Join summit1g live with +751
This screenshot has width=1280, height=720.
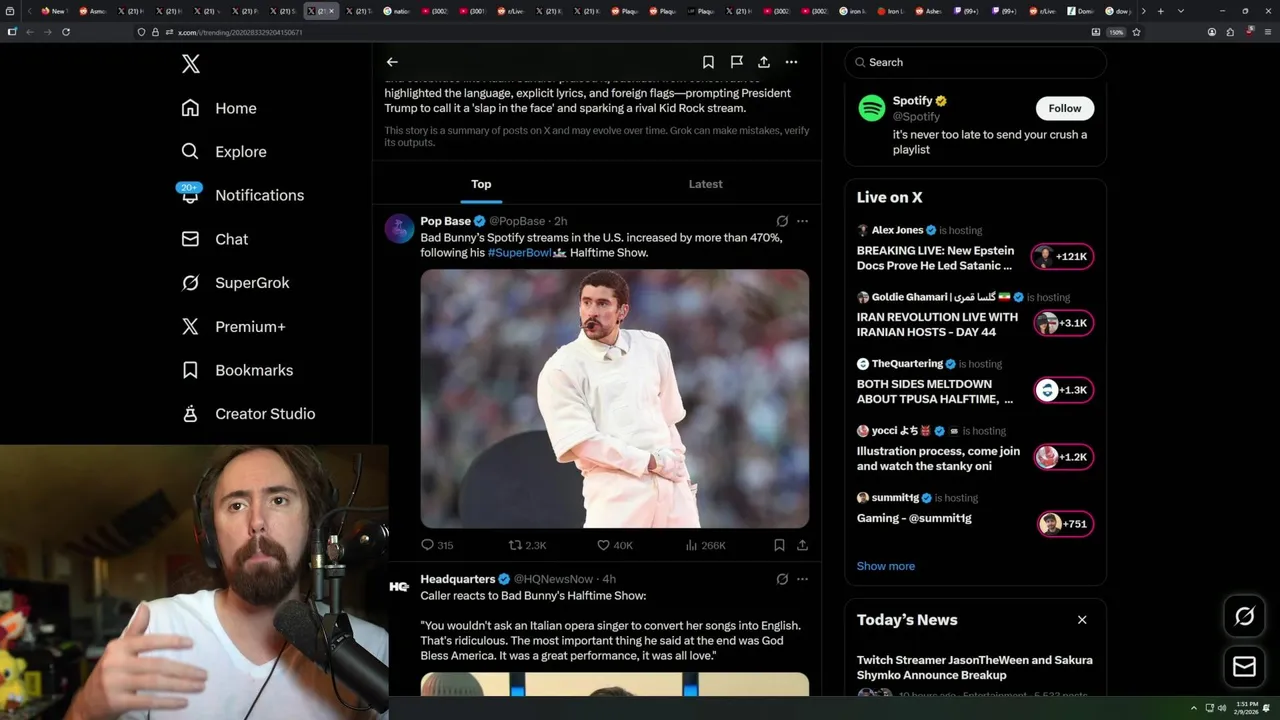click(x=1065, y=524)
